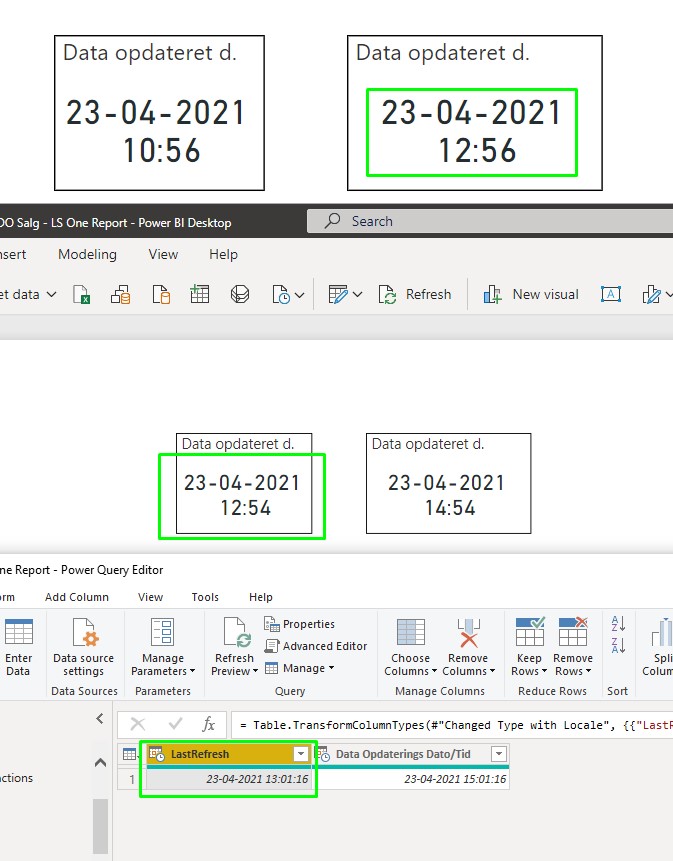
Task: Open Data Opdaterings Dato/Tid filter dropdown
Action: click(x=498, y=754)
